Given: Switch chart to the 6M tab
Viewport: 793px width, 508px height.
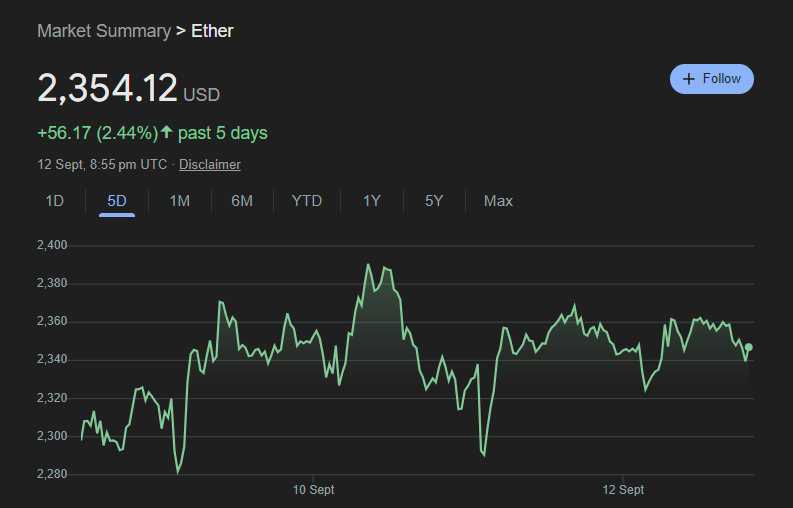Looking at the screenshot, I should [242, 201].
